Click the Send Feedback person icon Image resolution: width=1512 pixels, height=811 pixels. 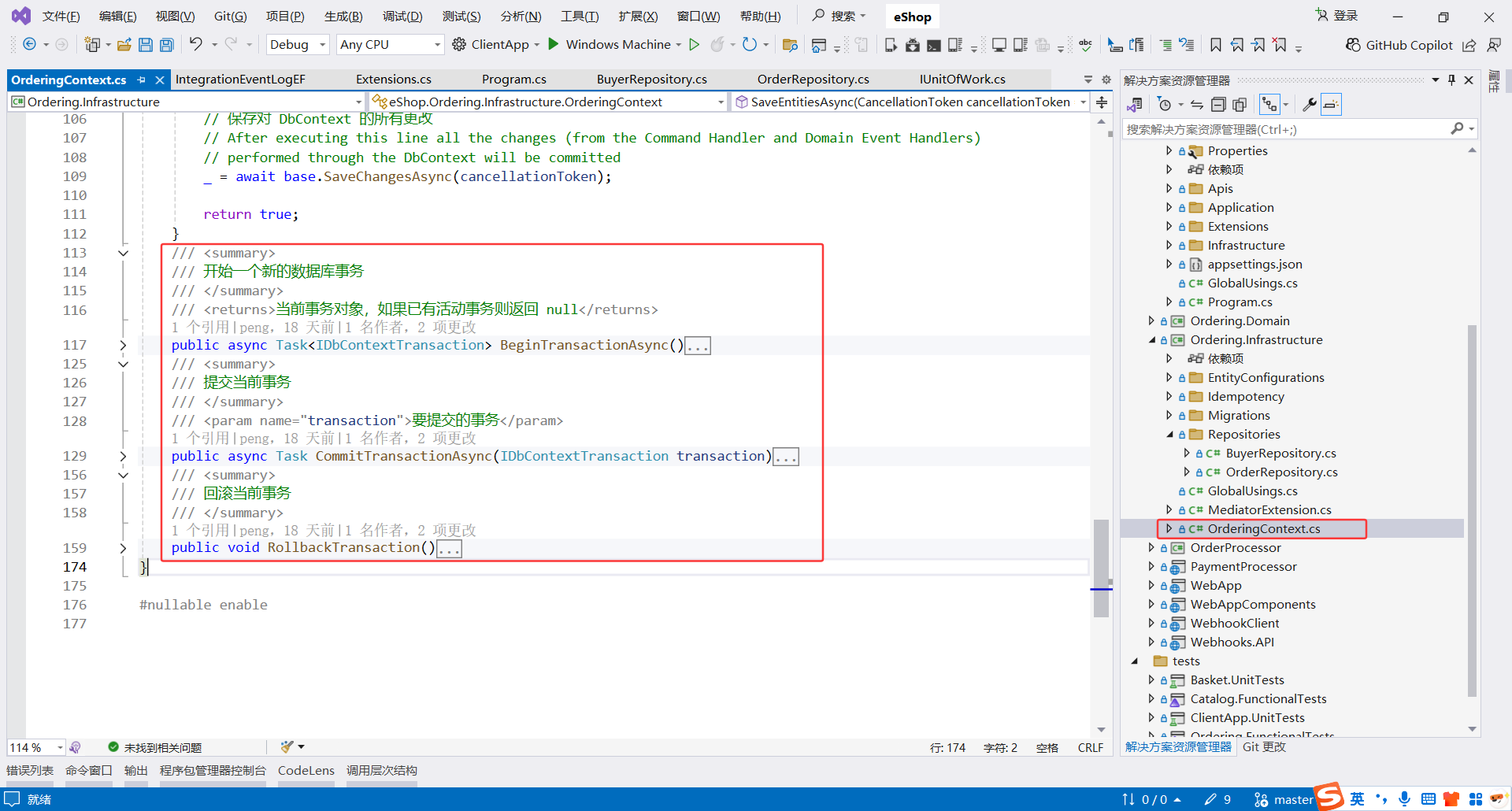(1493, 45)
